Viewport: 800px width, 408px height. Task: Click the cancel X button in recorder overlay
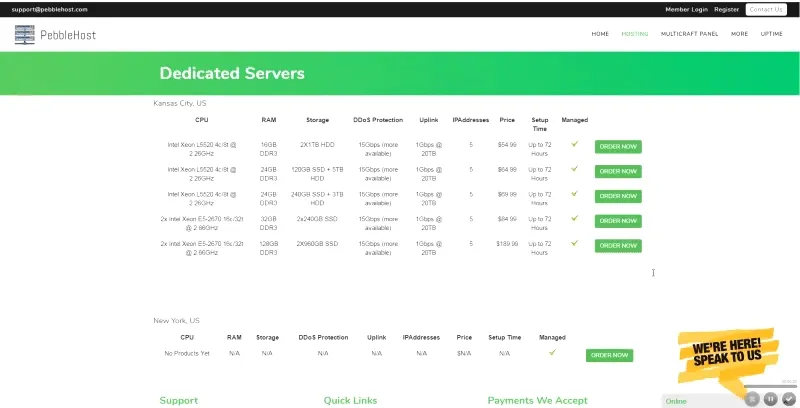click(752, 399)
